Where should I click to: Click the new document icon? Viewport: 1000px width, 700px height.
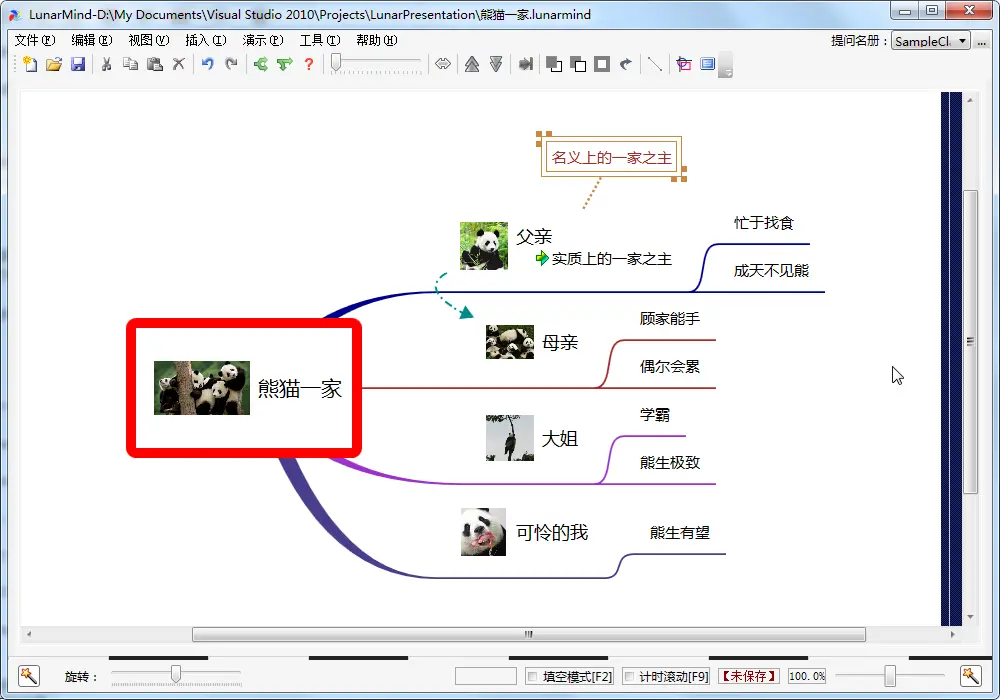29,64
